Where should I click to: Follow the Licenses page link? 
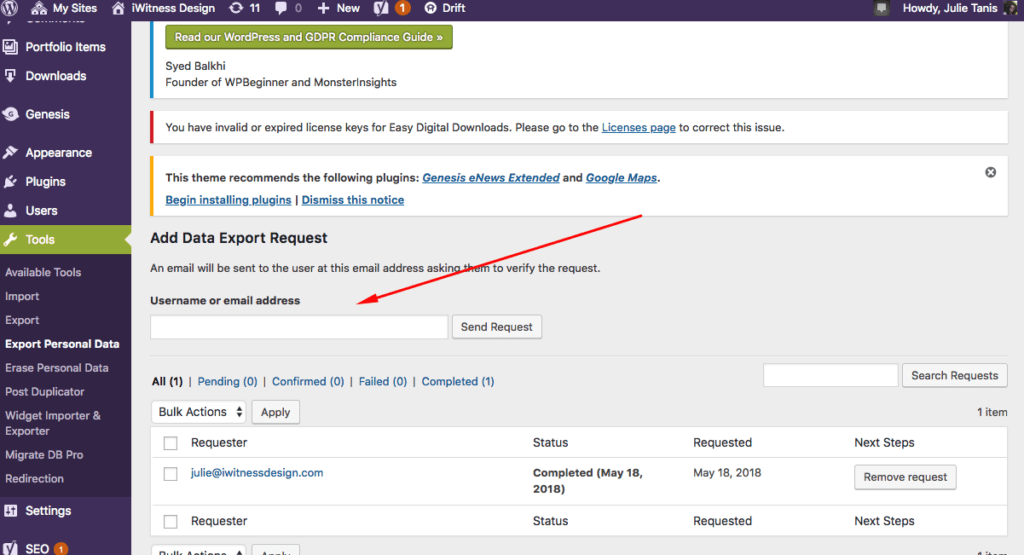(x=638, y=127)
